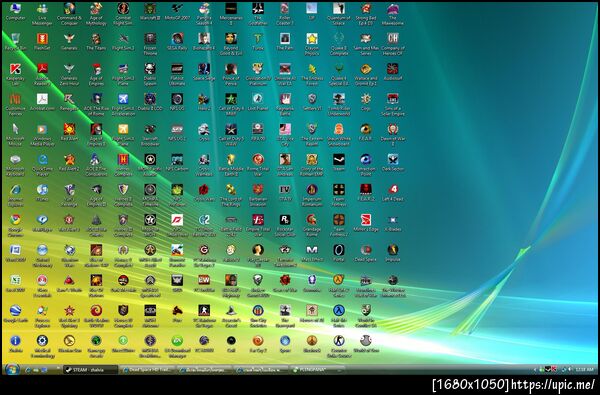Viewport: 600px width, 395px height.
Task: Launch the NFS Carbon shortcut
Action: pos(177,163)
